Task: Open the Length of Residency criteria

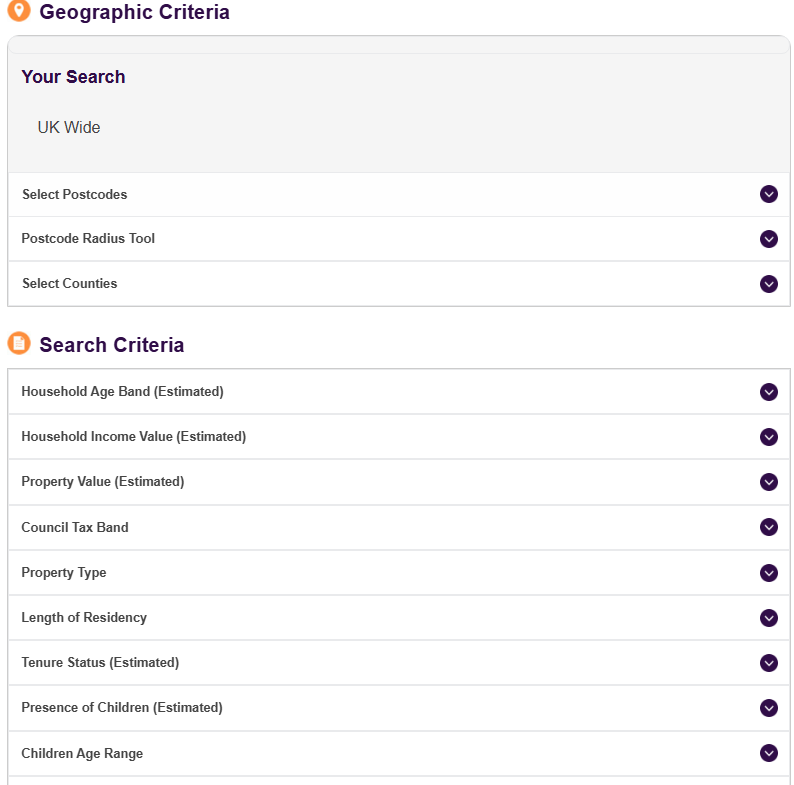Action: pyautogui.click(x=84, y=617)
